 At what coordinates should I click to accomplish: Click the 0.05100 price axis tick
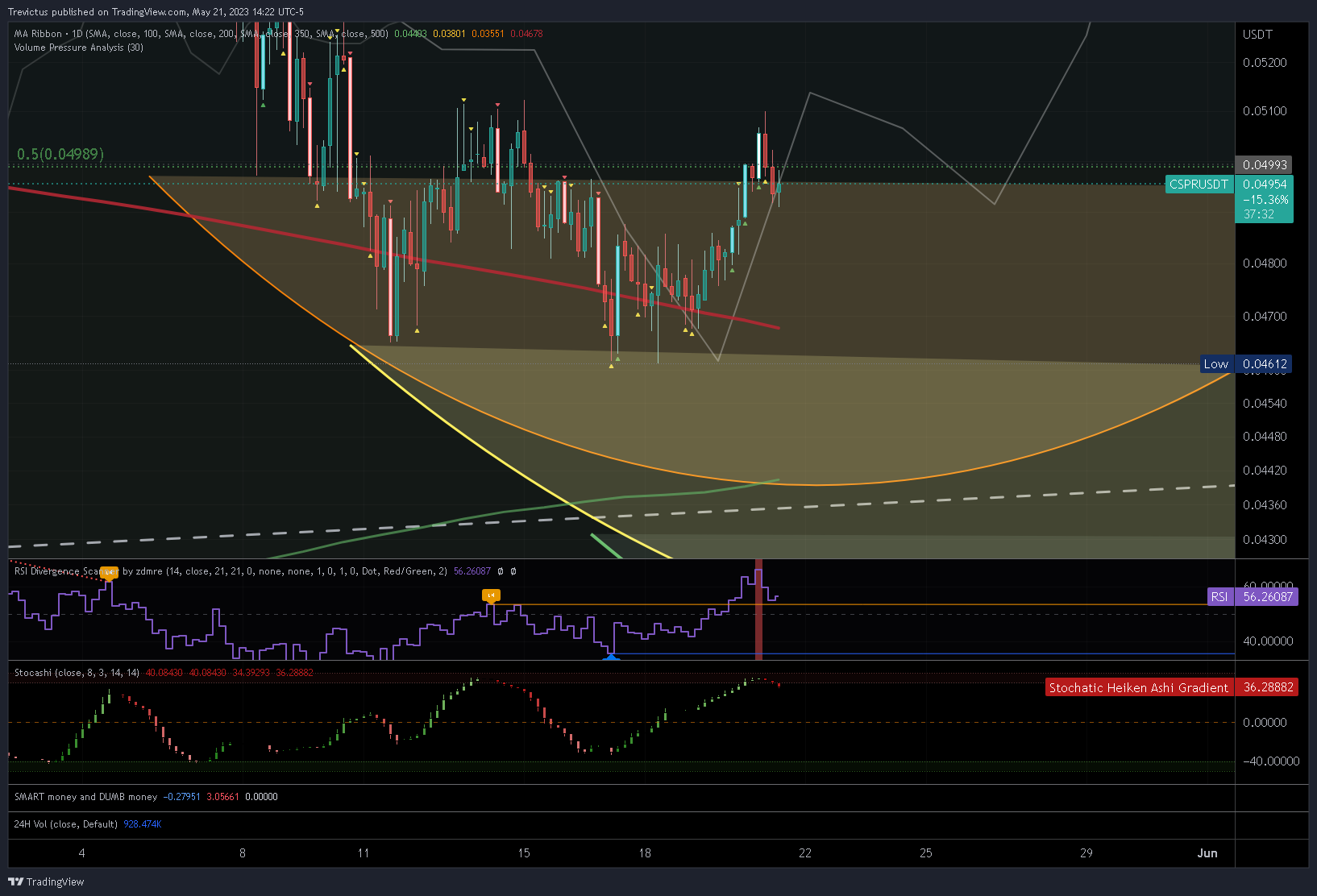pos(1265,111)
